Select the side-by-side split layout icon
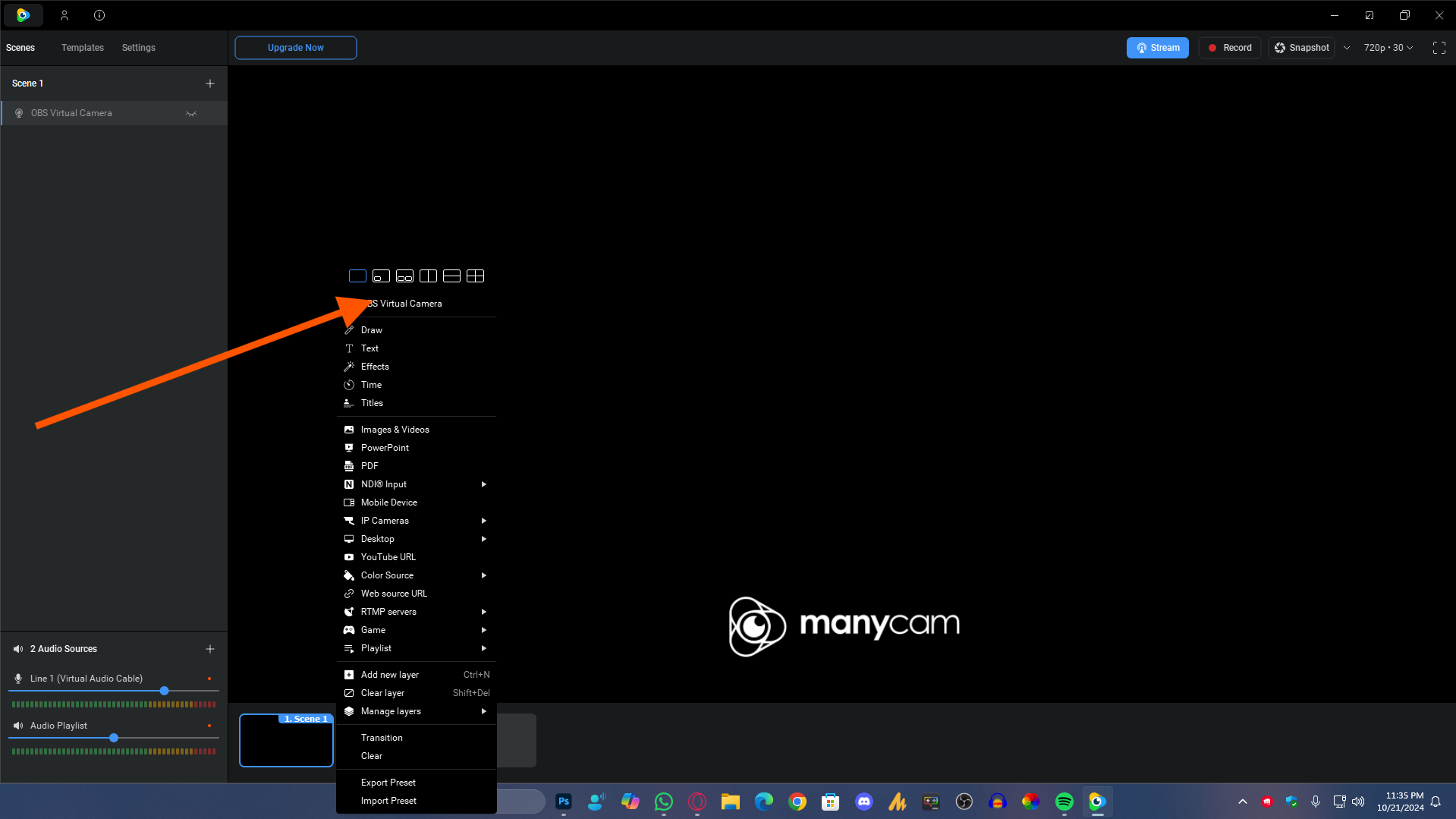This screenshot has width=1456, height=819. [x=428, y=276]
